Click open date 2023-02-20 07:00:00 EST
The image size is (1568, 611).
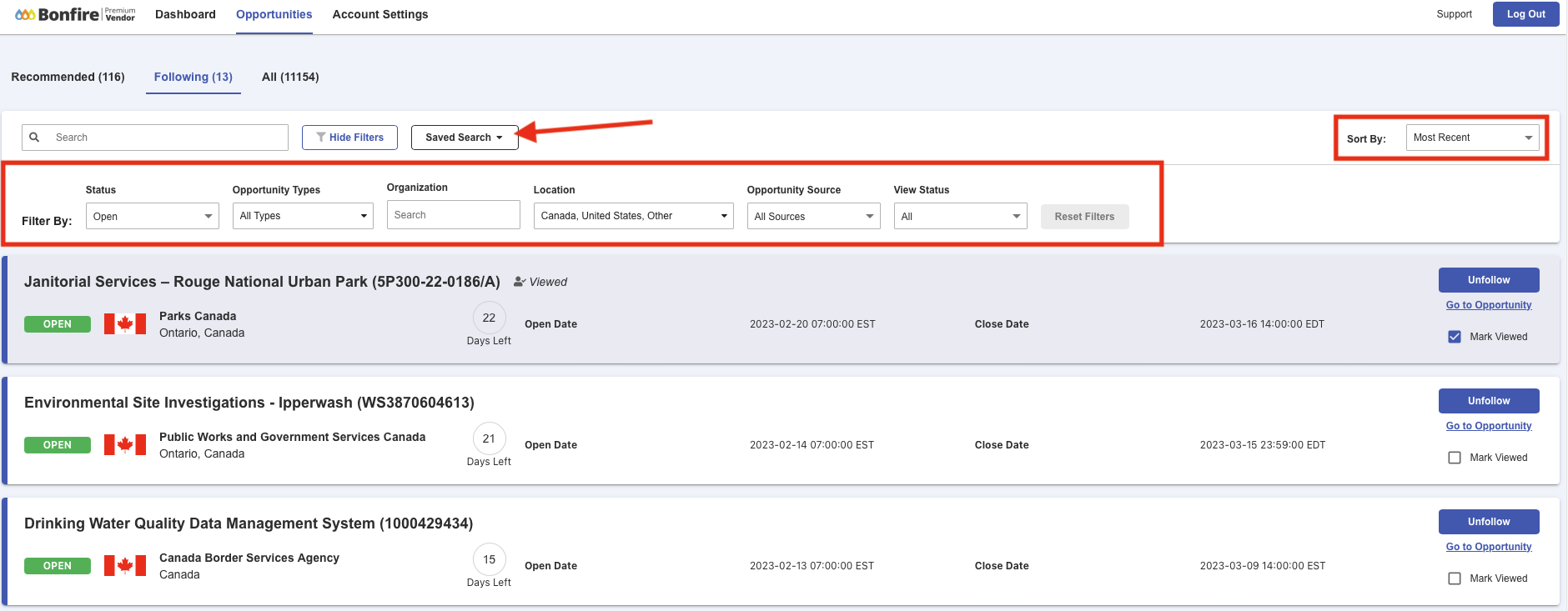(812, 324)
